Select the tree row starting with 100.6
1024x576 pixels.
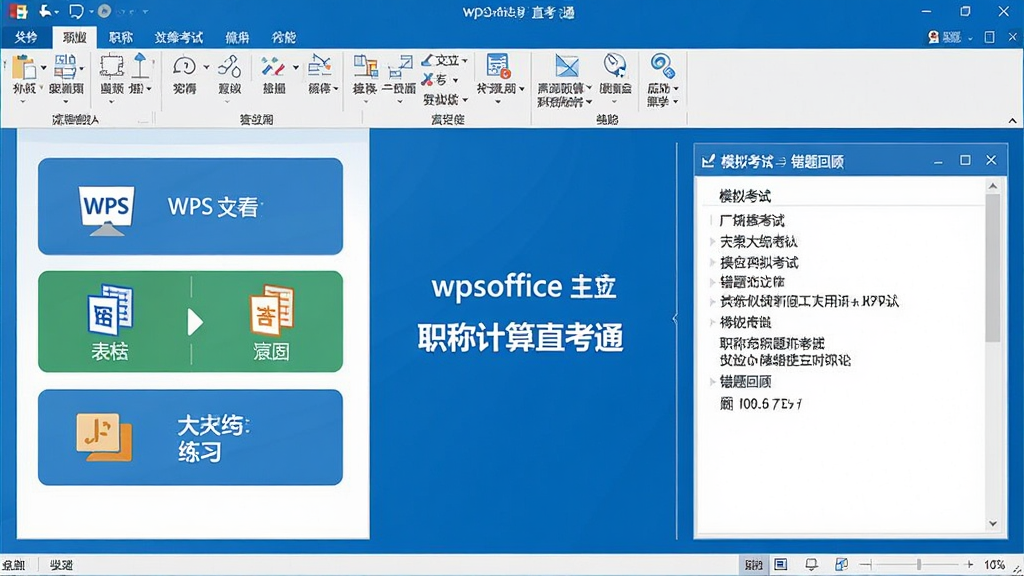(x=760, y=404)
